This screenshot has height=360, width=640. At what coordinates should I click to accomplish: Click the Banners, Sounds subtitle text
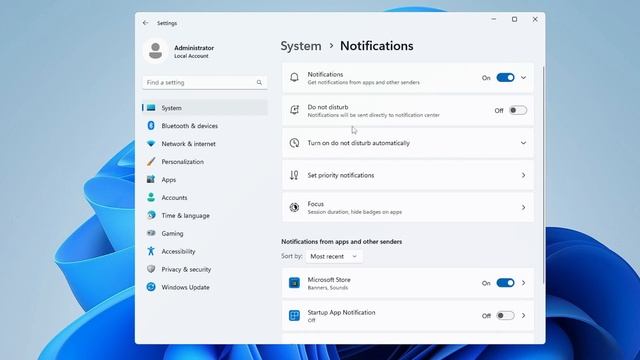point(328,288)
